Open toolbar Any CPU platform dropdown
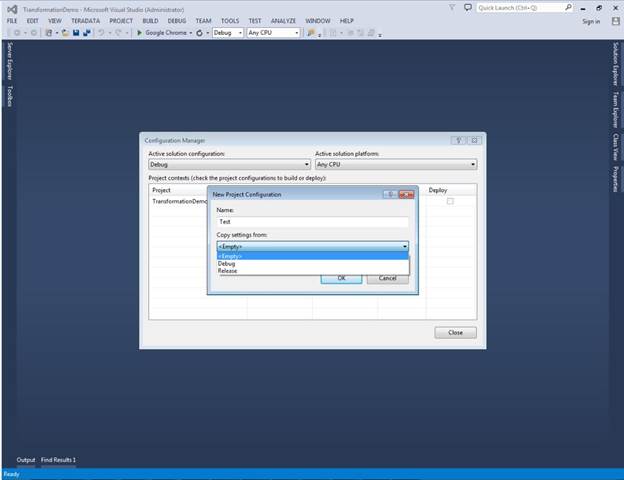 point(273,33)
